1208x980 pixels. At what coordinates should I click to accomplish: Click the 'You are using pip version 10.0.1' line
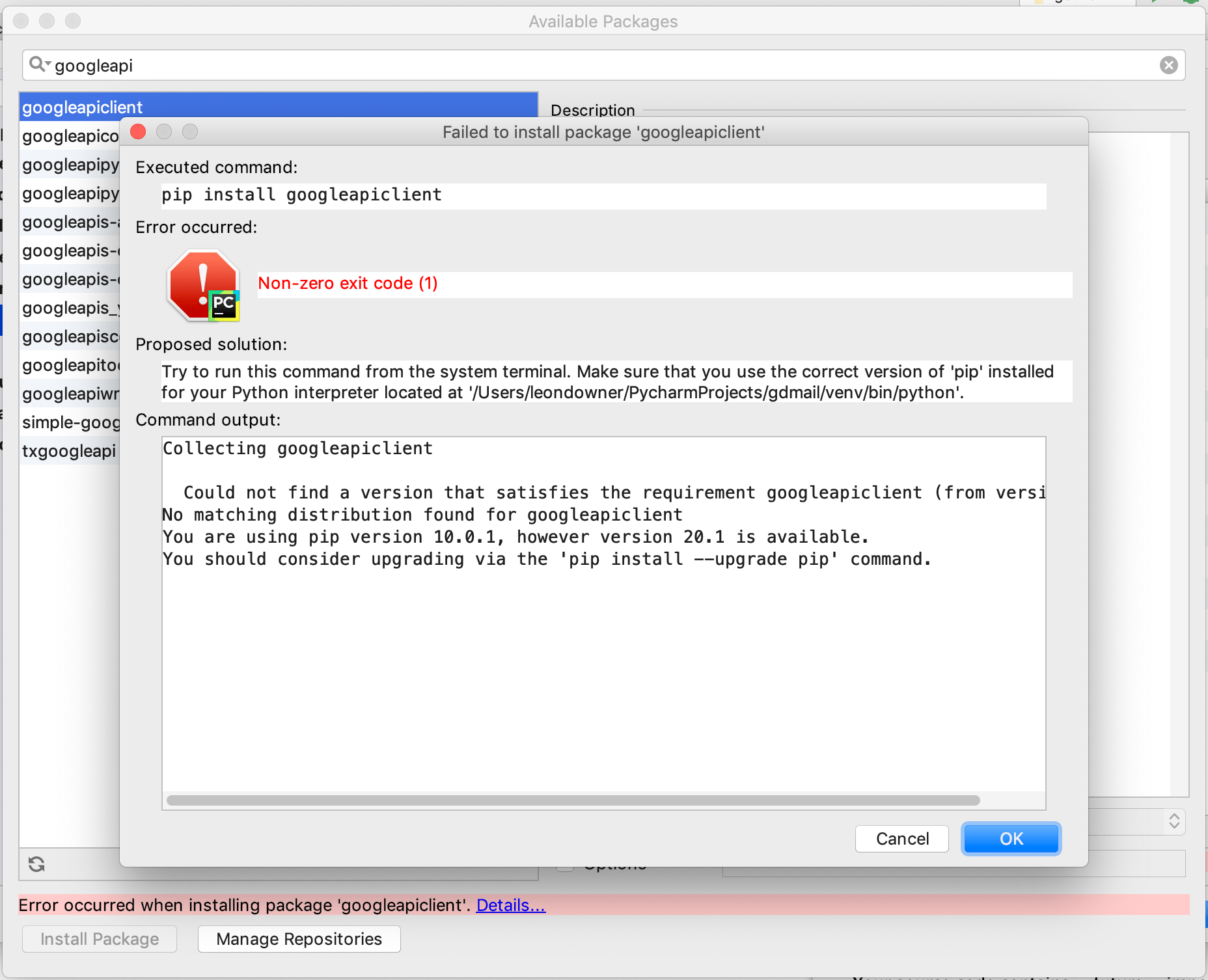(515, 537)
